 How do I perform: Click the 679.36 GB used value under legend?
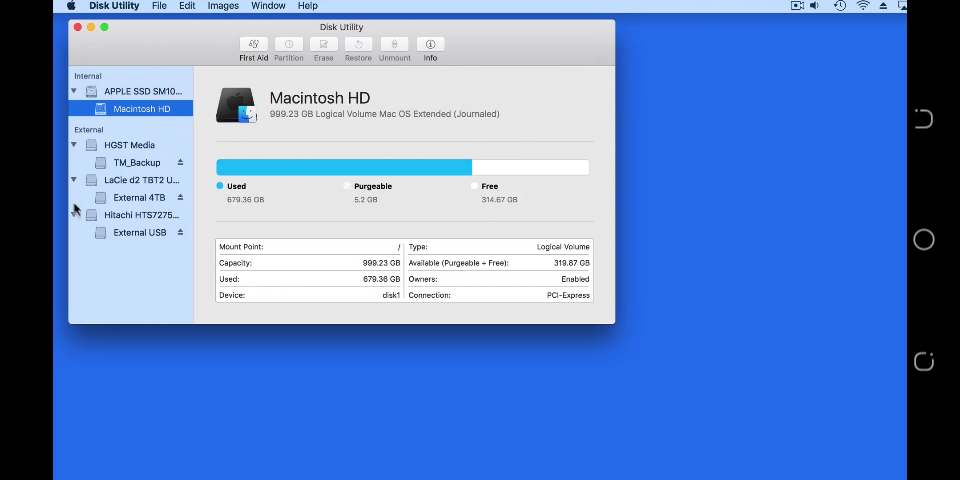246,200
